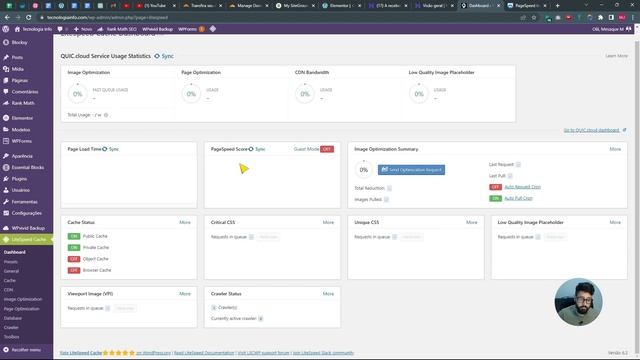Viewport: 640px width, 360px height.
Task: Open More in the Crawler Status panel
Action: coord(328,294)
